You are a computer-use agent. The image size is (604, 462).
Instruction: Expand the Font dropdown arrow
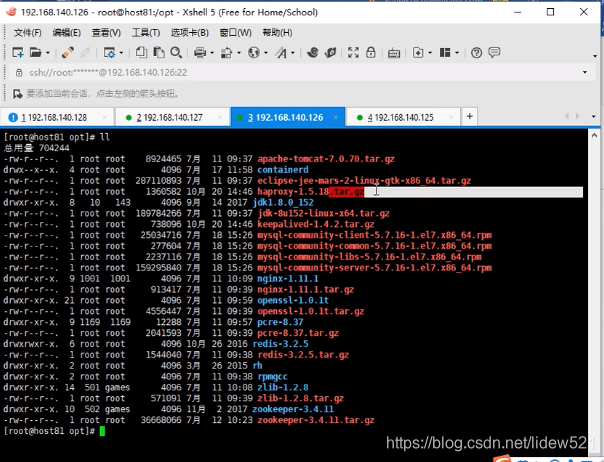[293, 53]
